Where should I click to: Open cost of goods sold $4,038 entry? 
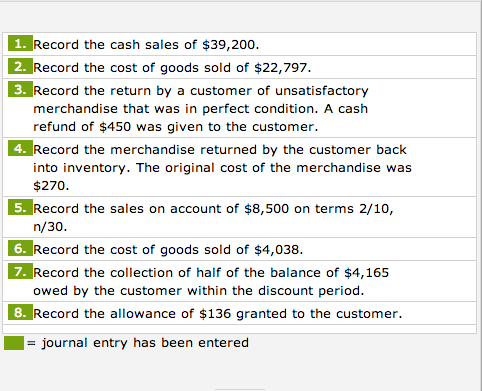[239, 249]
